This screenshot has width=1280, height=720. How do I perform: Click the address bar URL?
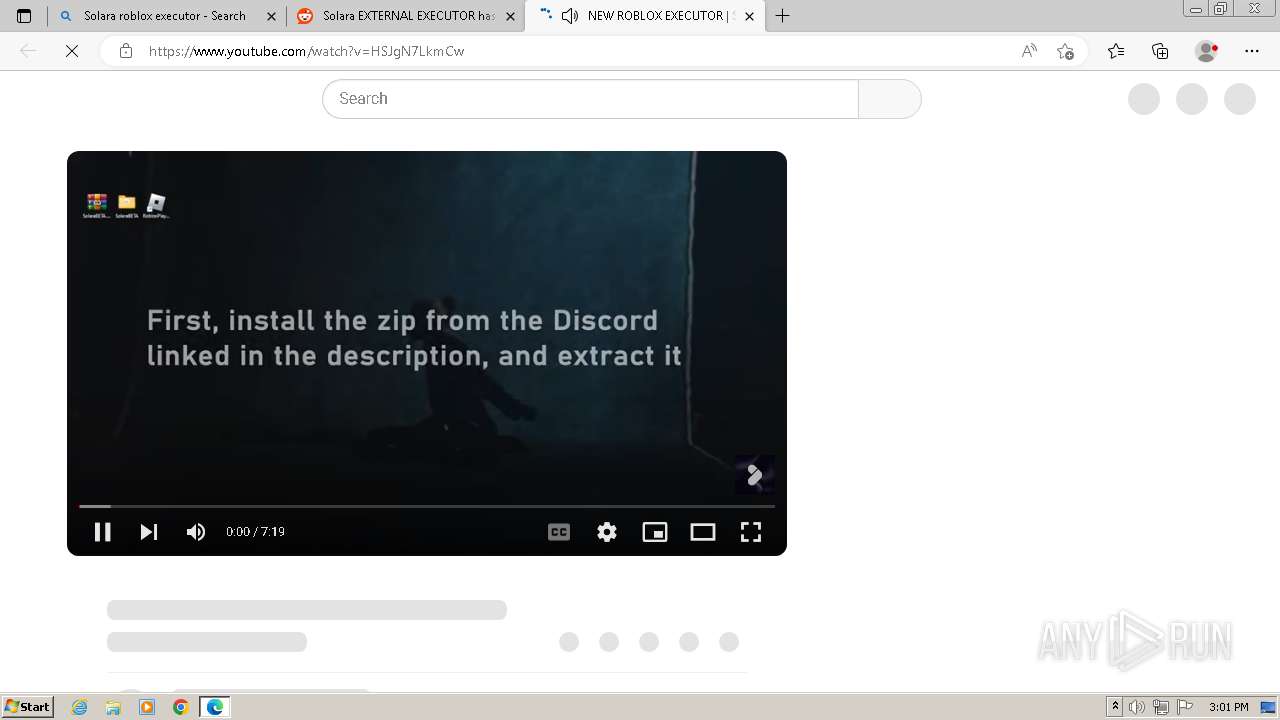tap(306, 51)
